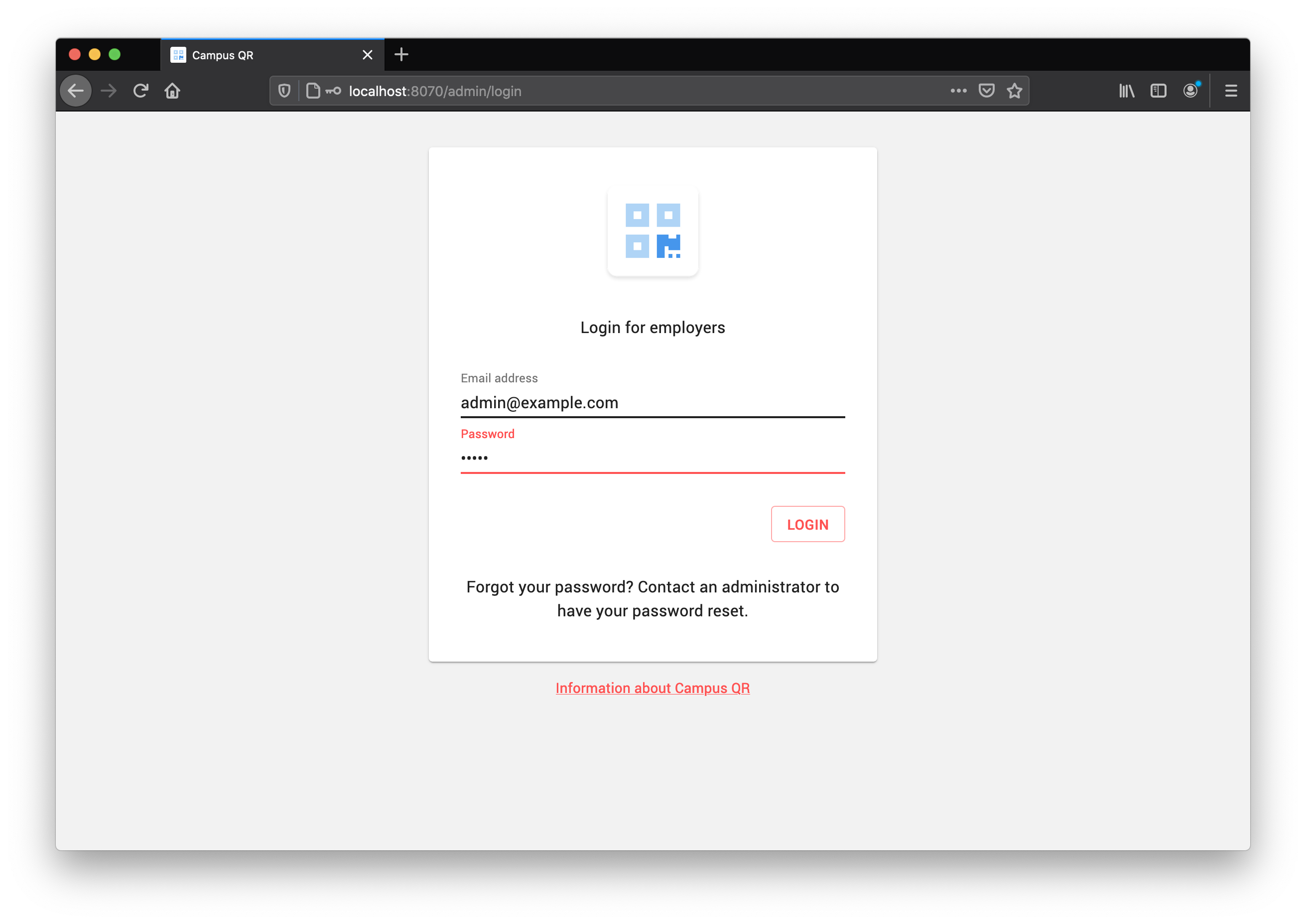Bookmark this page with the star icon

tap(1014, 91)
